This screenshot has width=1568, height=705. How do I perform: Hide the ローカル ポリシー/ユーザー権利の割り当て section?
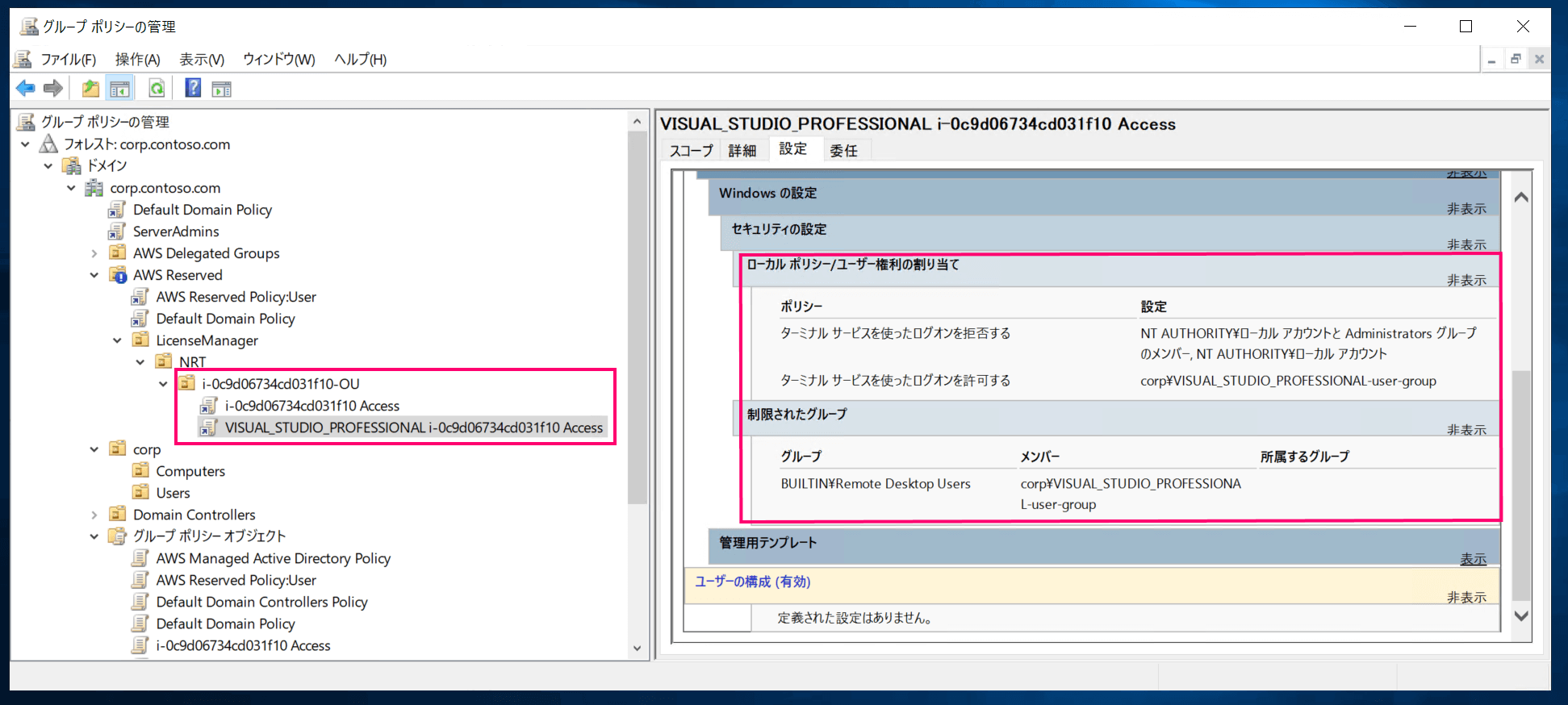[x=1466, y=280]
